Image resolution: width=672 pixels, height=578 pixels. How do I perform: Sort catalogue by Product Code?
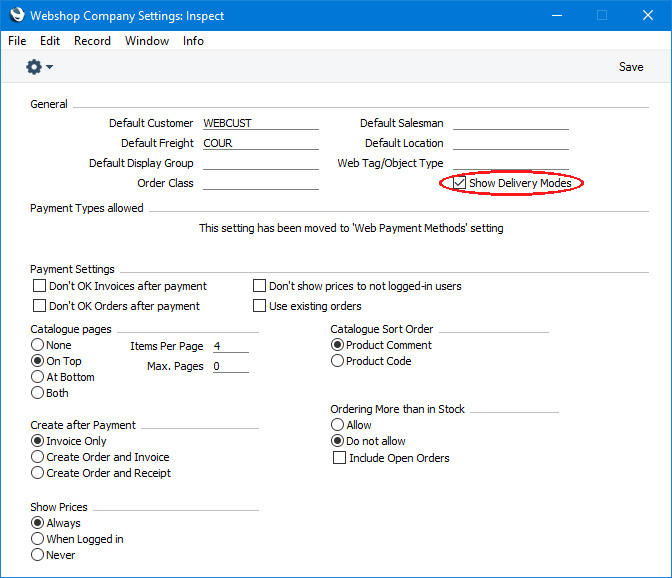pyautogui.click(x=338, y=361)
